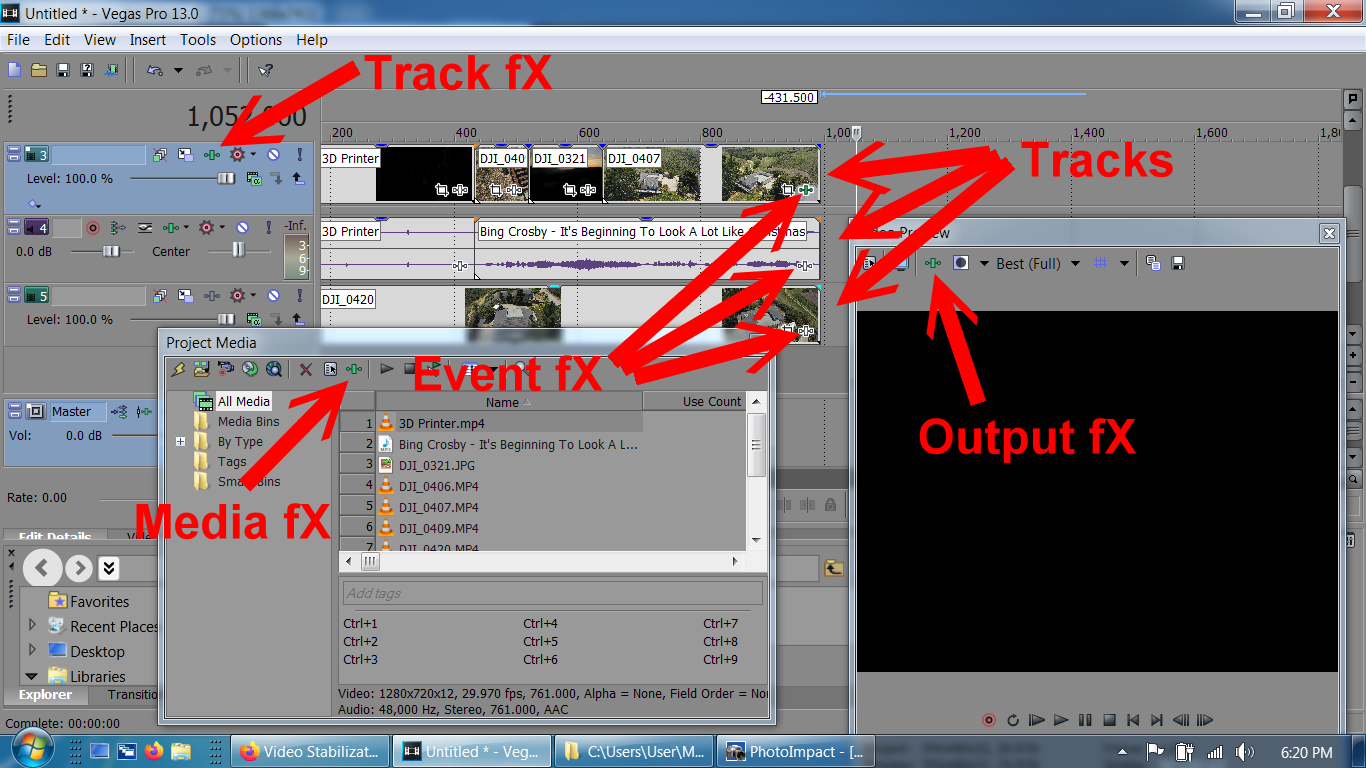The image size is (1366, 768).
Task: Click the Open folder toolbar icon
Action: click(39, 70)
